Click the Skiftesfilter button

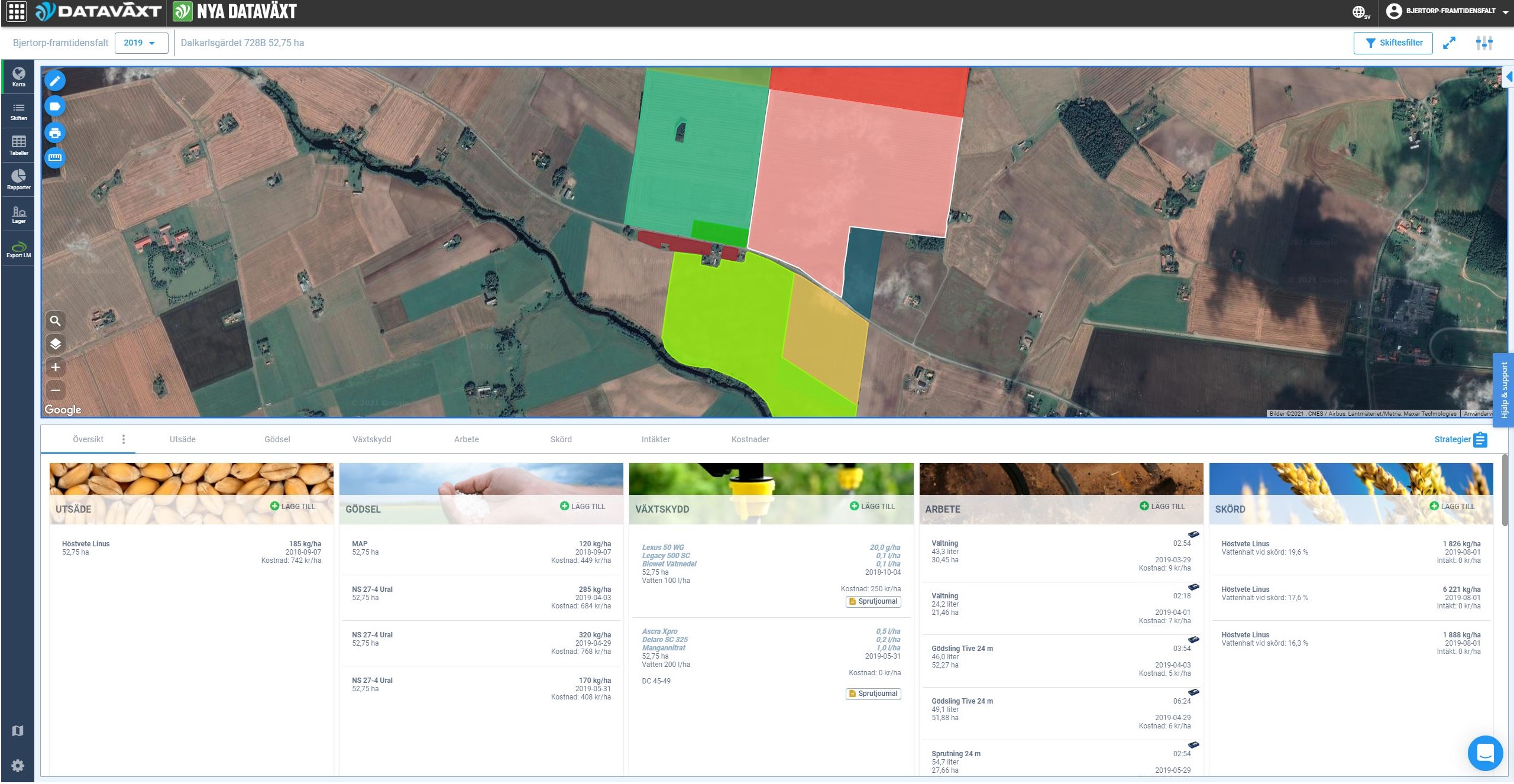click(1393, 43)
